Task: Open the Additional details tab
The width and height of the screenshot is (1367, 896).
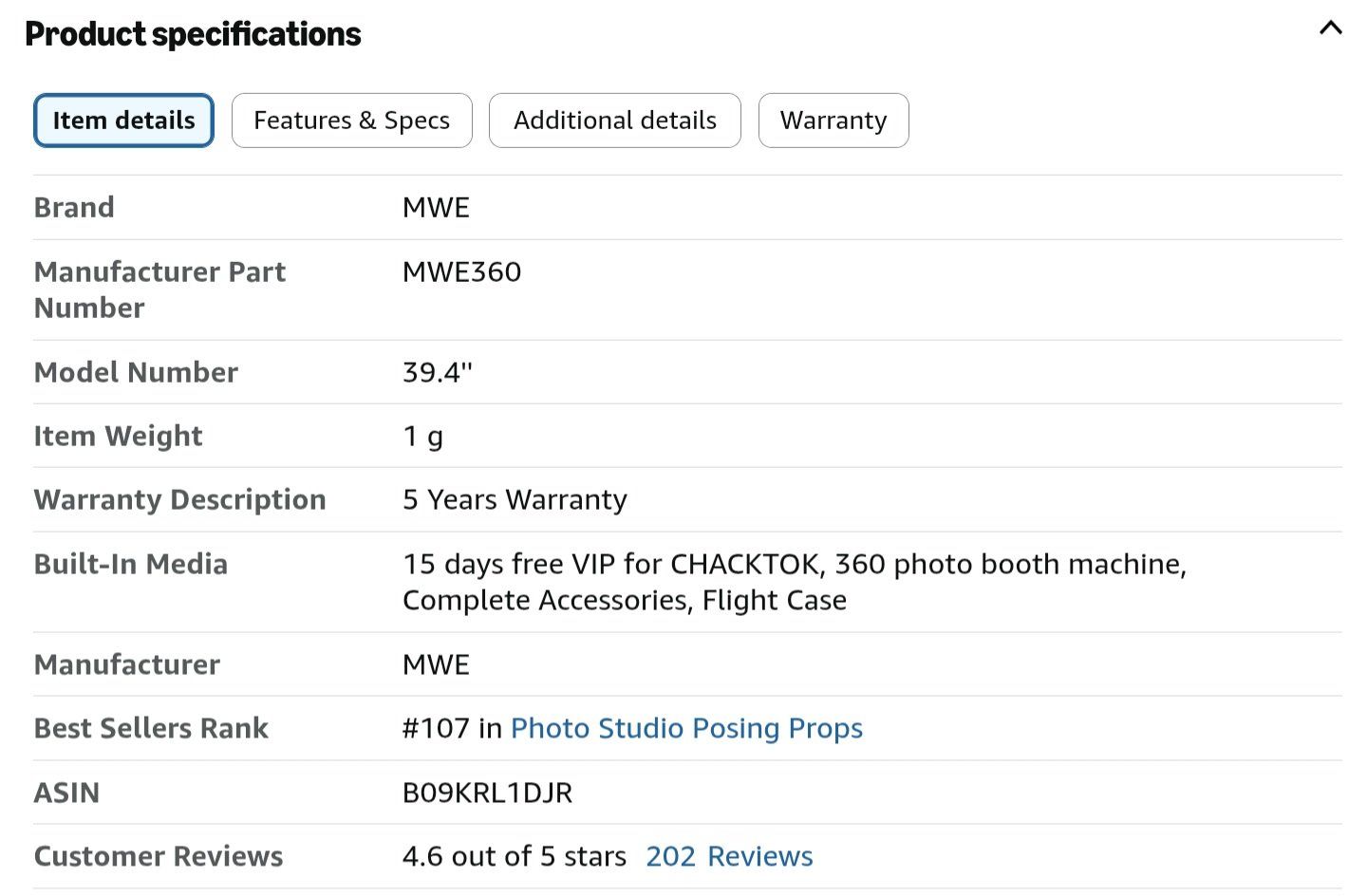Action: pyautogui.click(x=615, y=121)
